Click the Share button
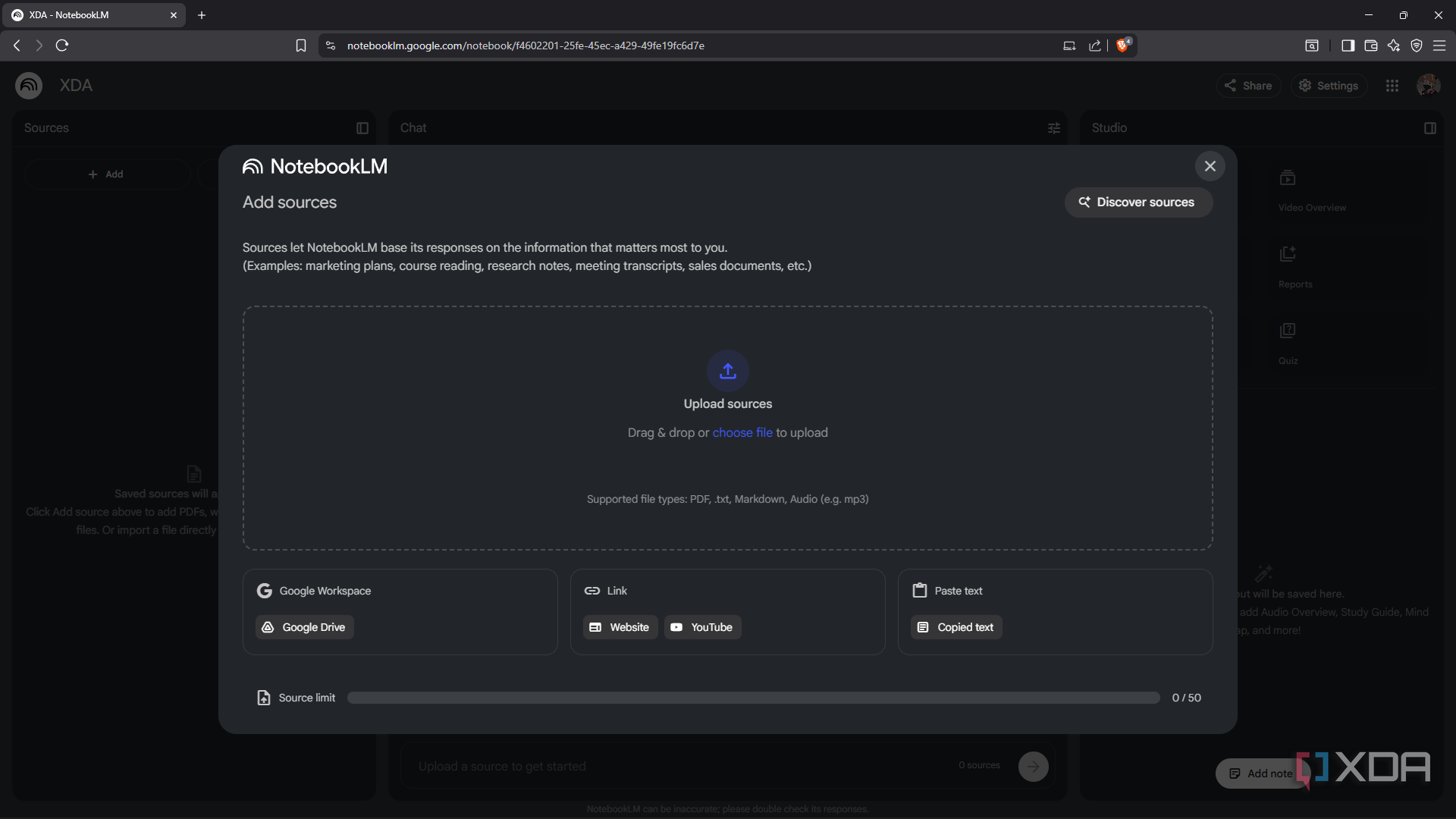Screen dimensions: 1456x819 coord(1248,86)
